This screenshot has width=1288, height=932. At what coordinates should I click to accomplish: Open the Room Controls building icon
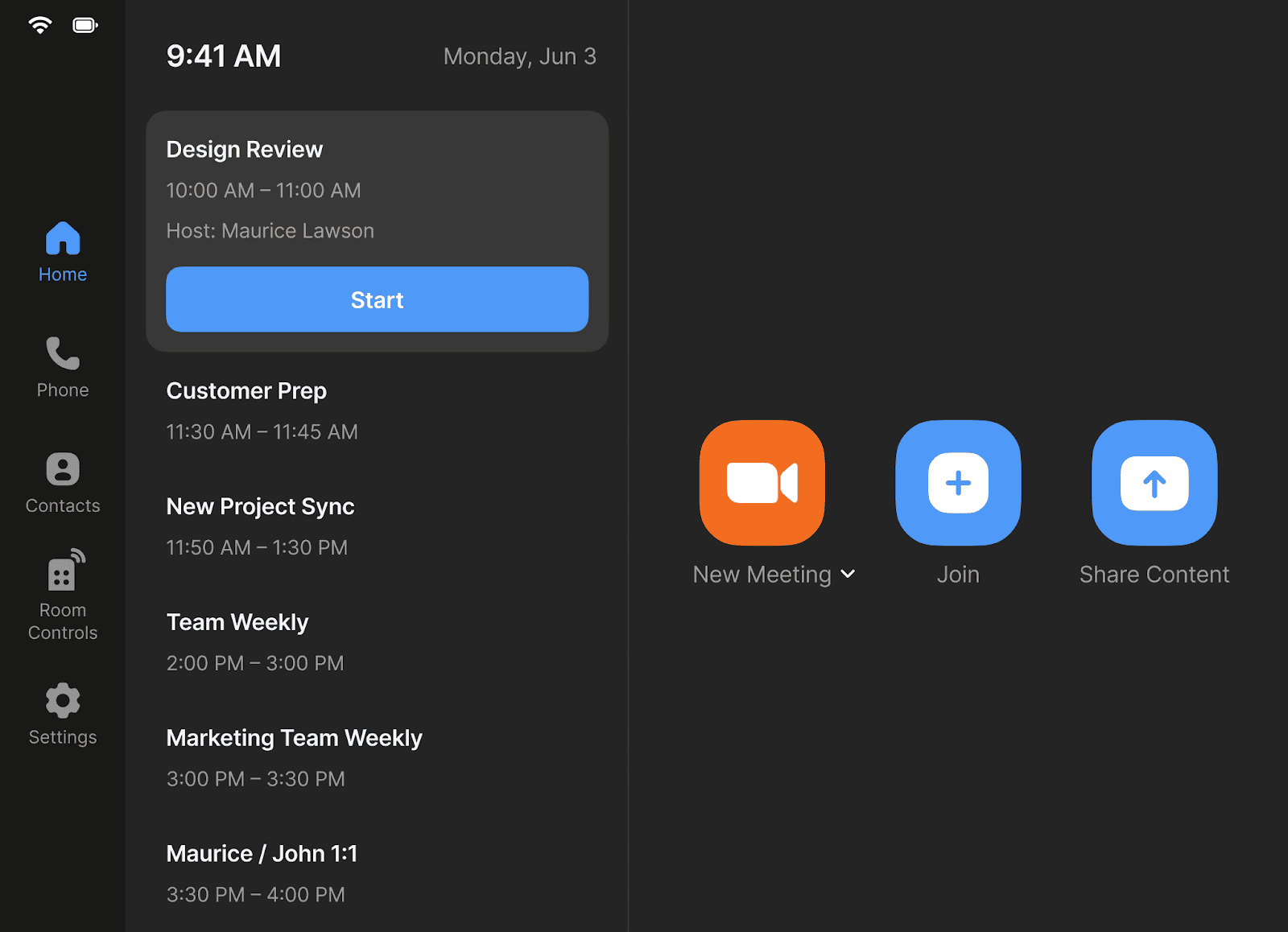point(65,570)
